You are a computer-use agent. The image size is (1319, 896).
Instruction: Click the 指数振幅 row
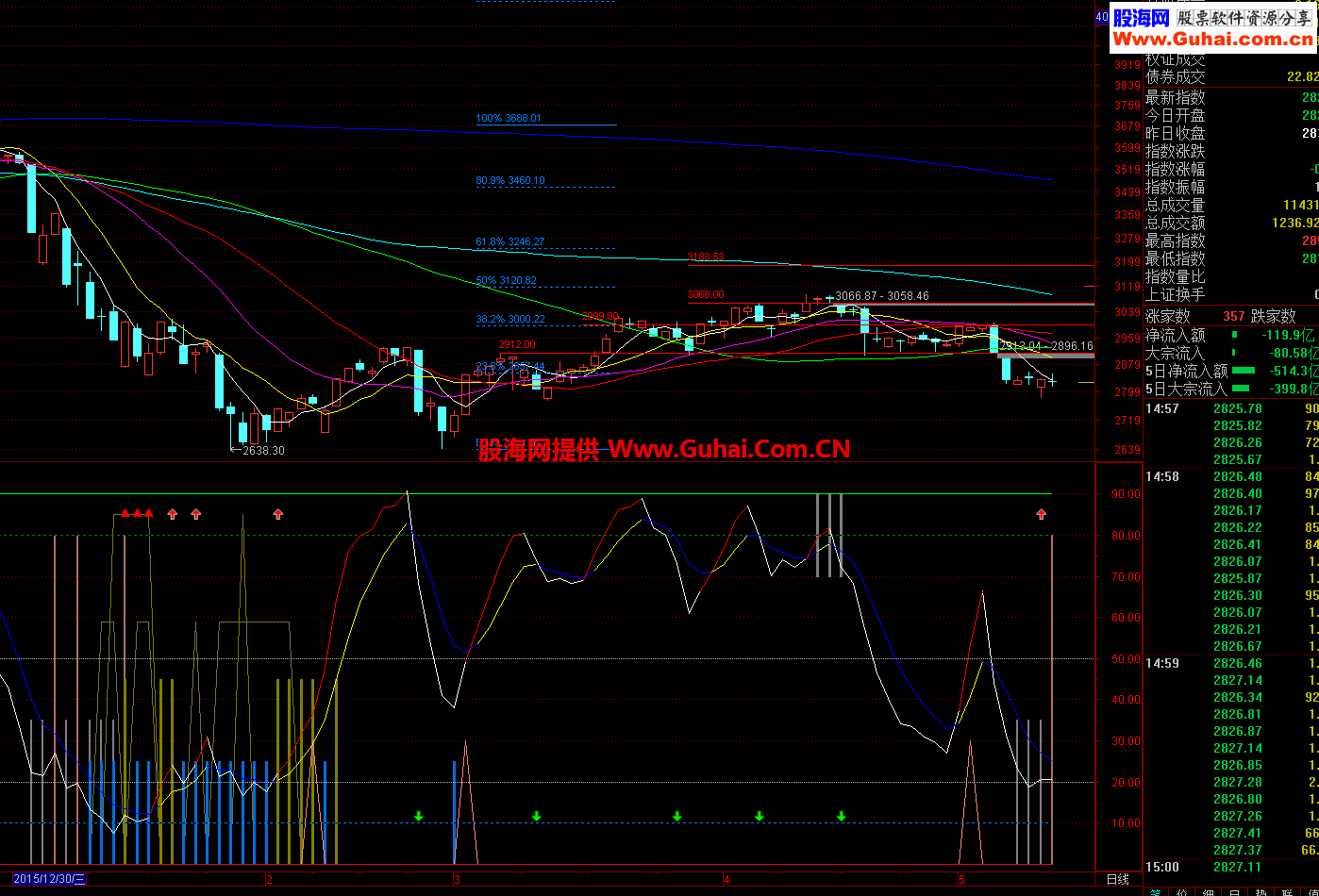1231,187
